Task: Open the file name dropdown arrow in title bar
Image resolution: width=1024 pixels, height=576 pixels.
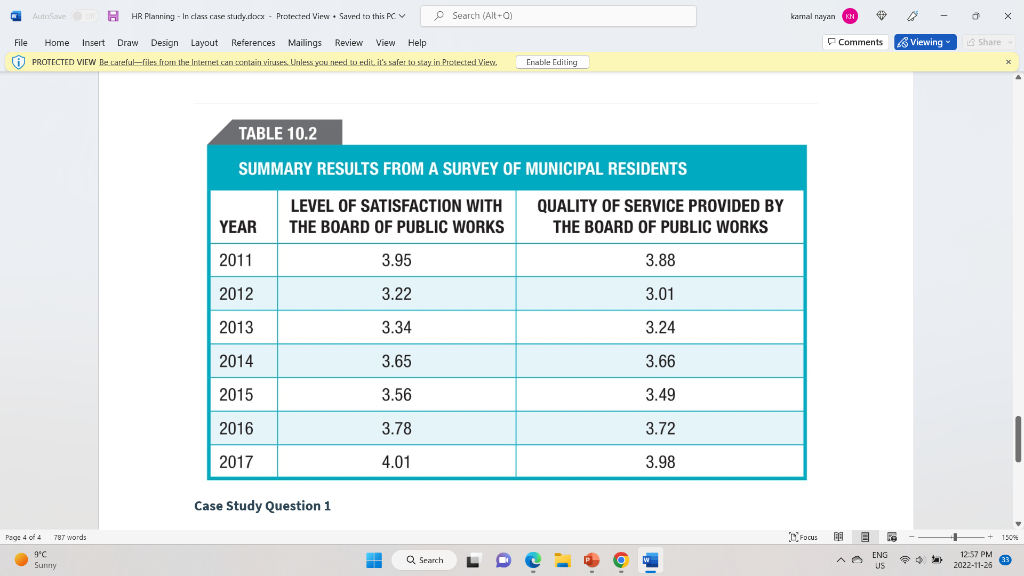Action: pos(402,16)
